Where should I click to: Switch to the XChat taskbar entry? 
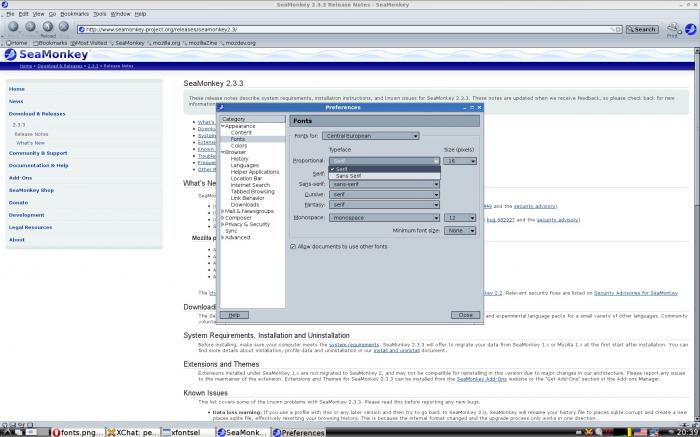point(133,432)
